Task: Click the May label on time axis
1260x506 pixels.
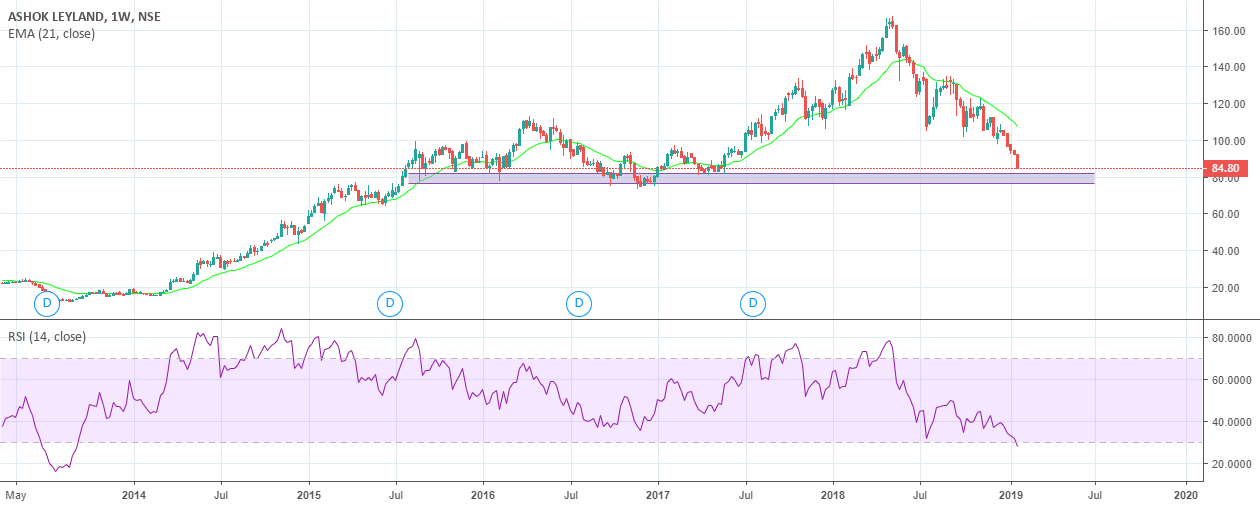Action: click(16, 493)
